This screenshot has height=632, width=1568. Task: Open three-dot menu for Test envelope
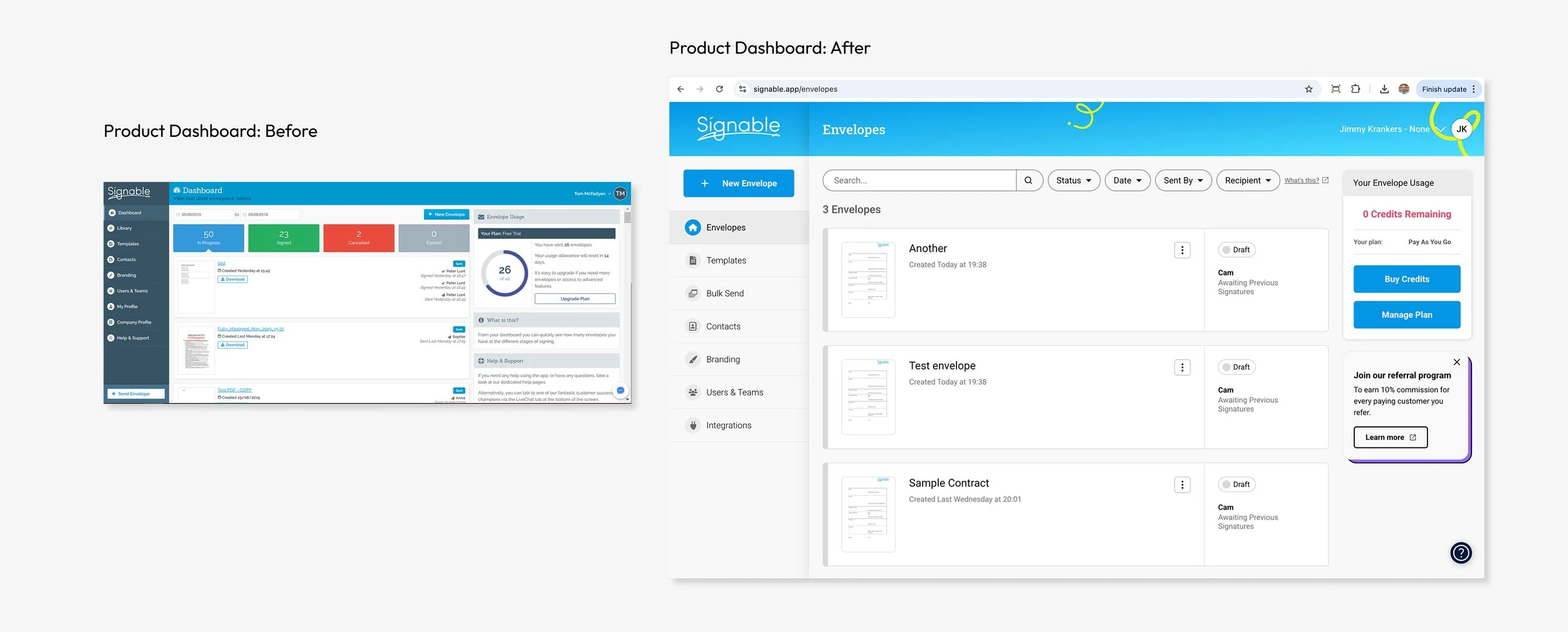tap(1182, 368)
